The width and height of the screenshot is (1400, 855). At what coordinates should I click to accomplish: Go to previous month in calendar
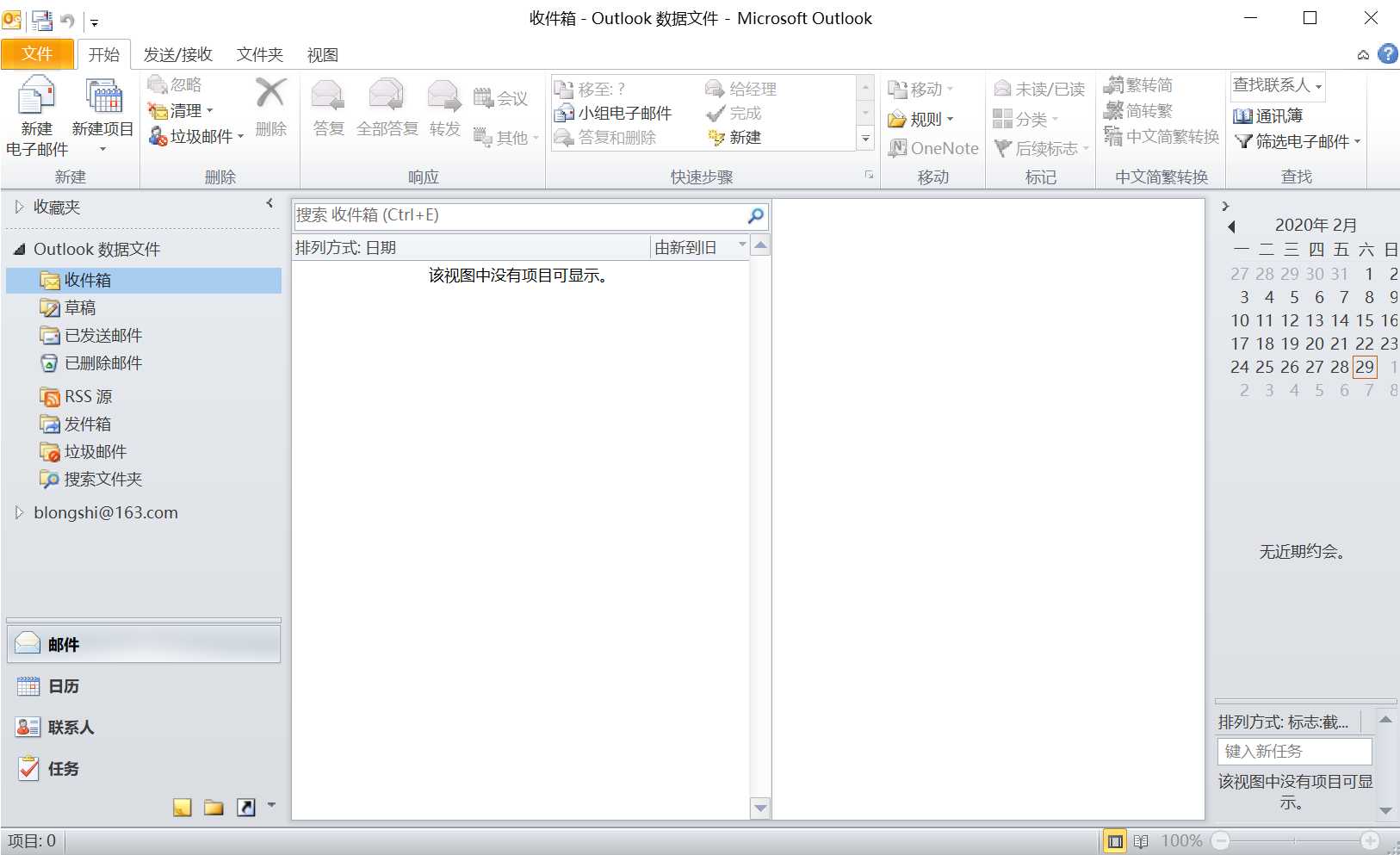tap(1232, 226)
